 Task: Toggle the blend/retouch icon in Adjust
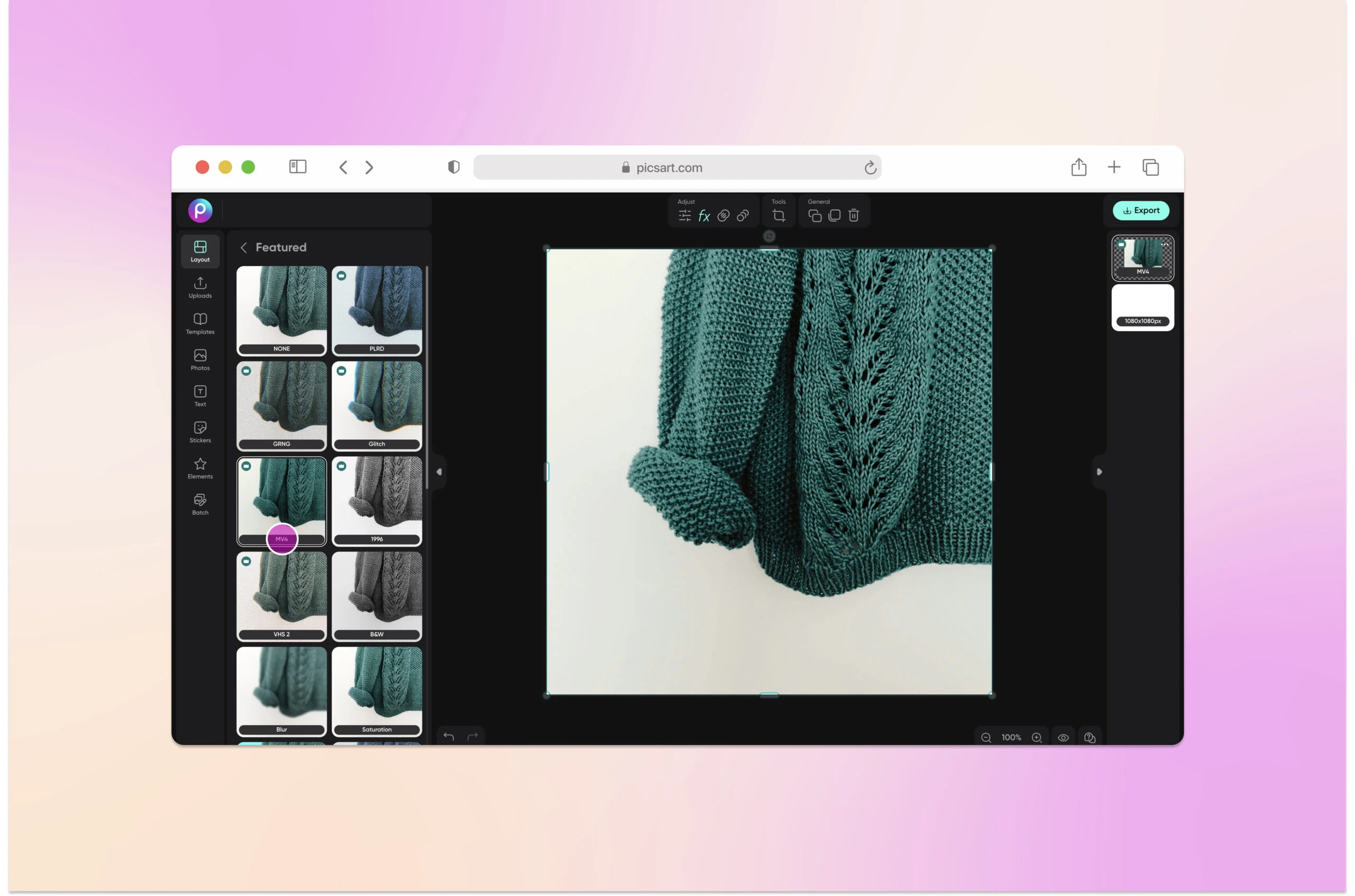723,215
